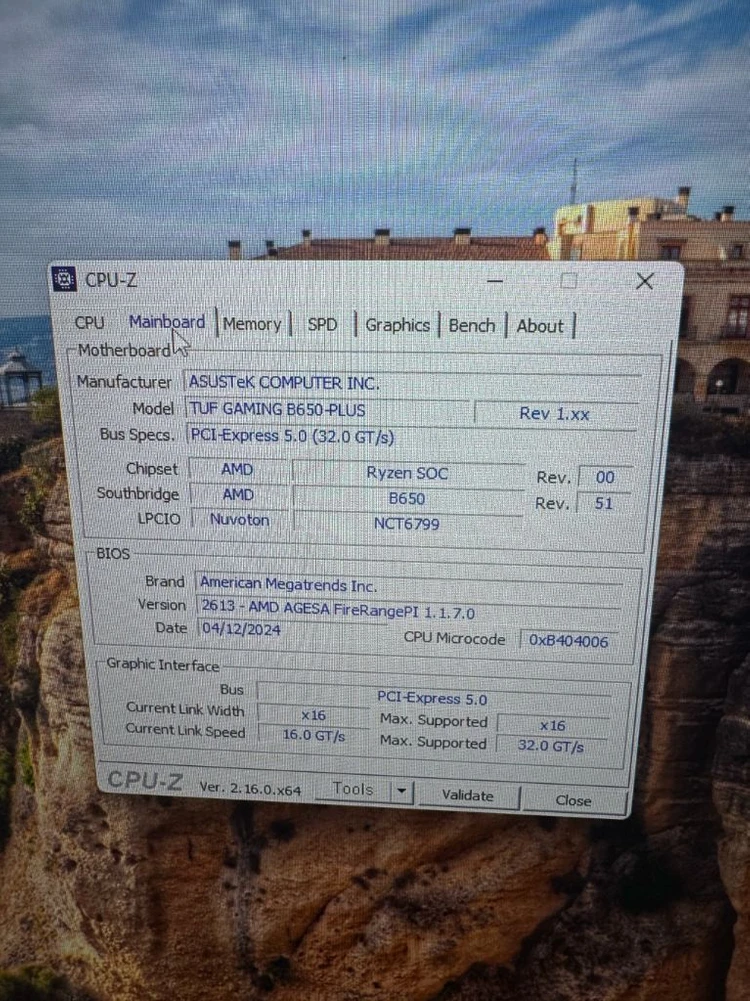Click the southbridge Rev. value 51
The width and height of the screenshot is (750, 1001).
click(x=603, y=503)
